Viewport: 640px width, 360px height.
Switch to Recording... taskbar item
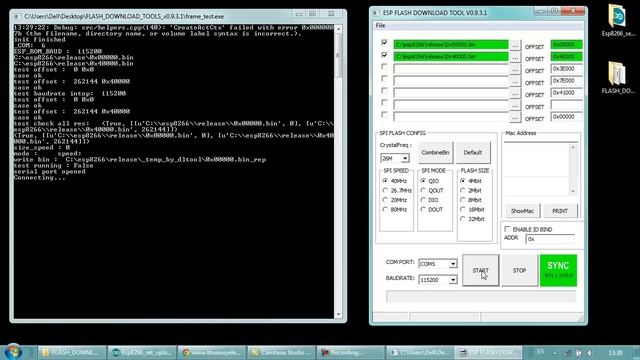(x=351, y=352)
